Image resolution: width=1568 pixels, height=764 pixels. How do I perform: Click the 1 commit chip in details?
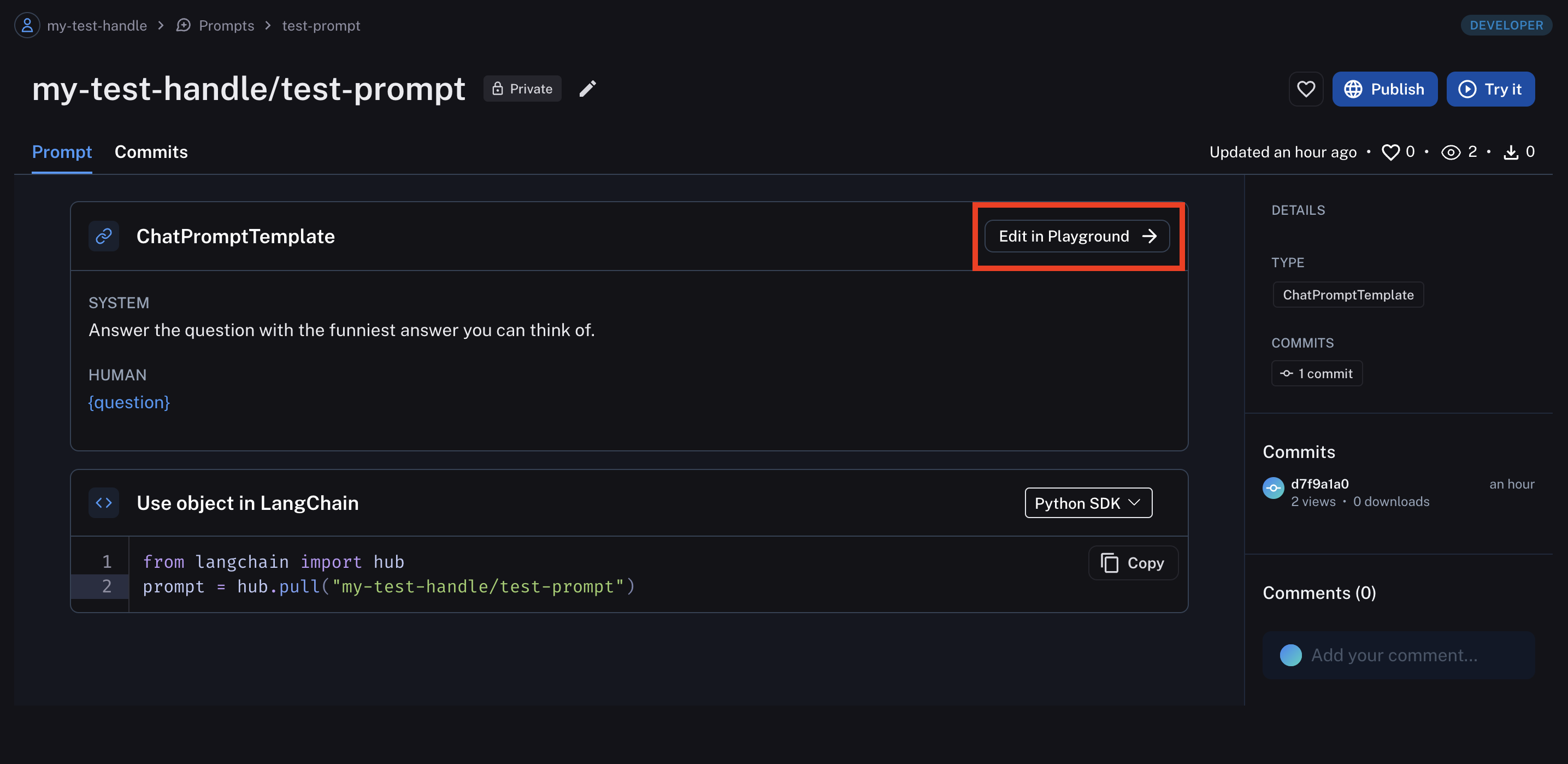click(1317, 374)
